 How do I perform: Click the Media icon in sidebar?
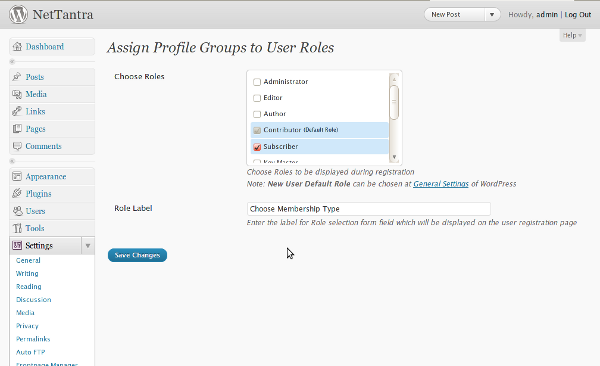17,94
